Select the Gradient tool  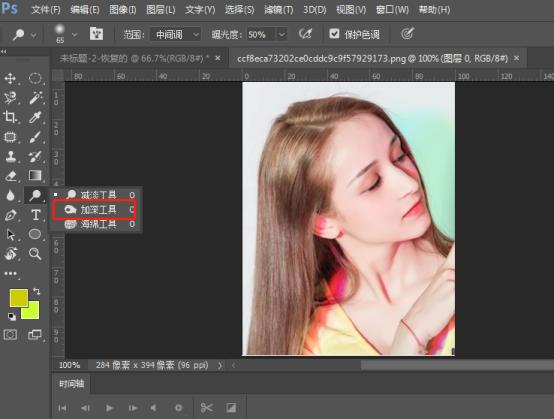click(35, 175)
